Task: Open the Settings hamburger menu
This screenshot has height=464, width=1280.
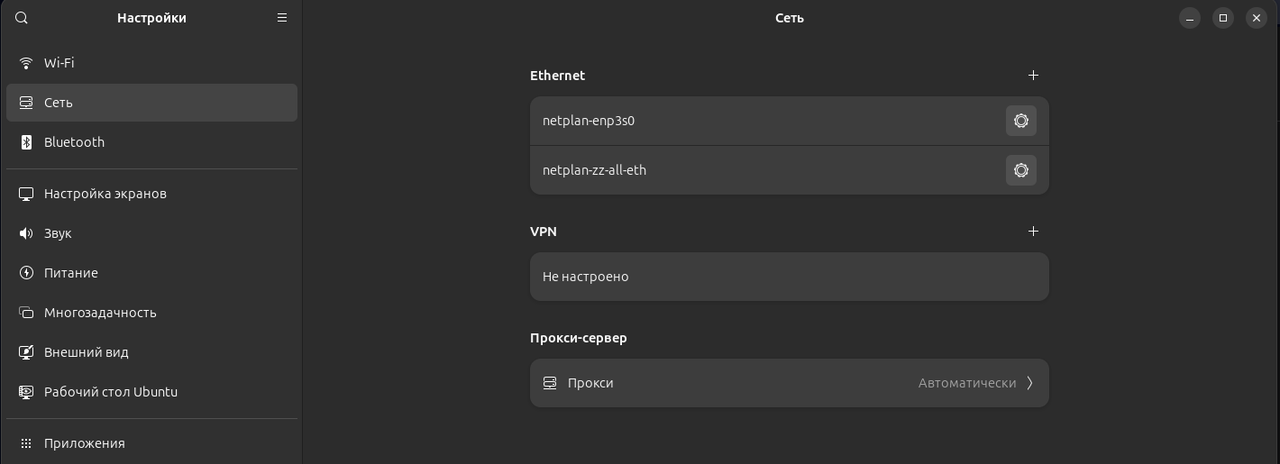Action: pos(282,18)
